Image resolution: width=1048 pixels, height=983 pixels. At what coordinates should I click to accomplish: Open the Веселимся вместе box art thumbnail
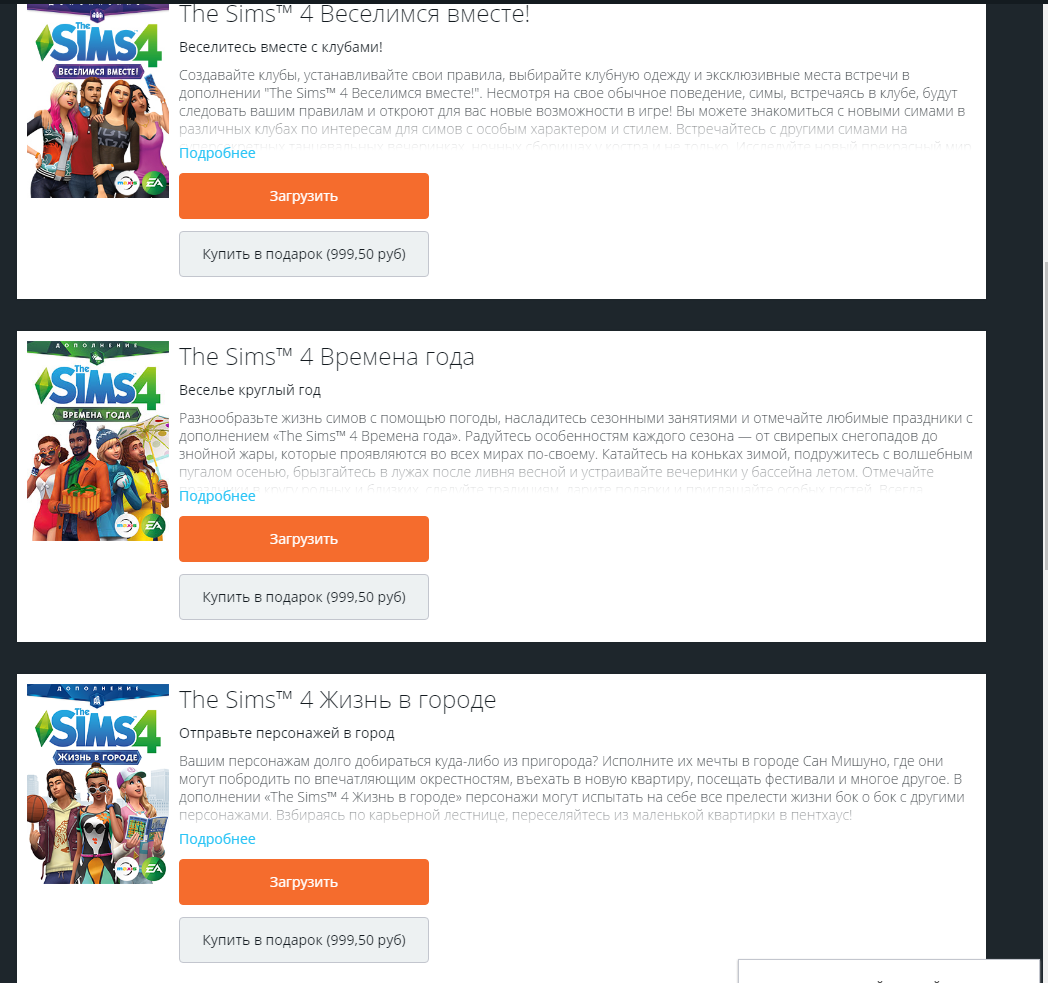98,101
